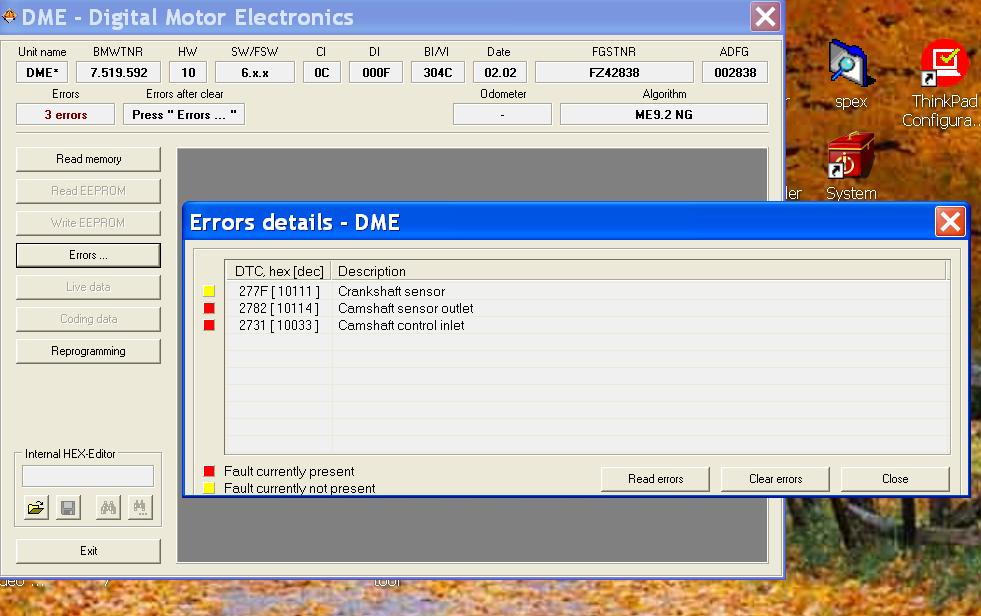Click the yellow status marker for Crankshaft sensor
The height and width of the screenshot is (616, 981).
pos(209,291)
